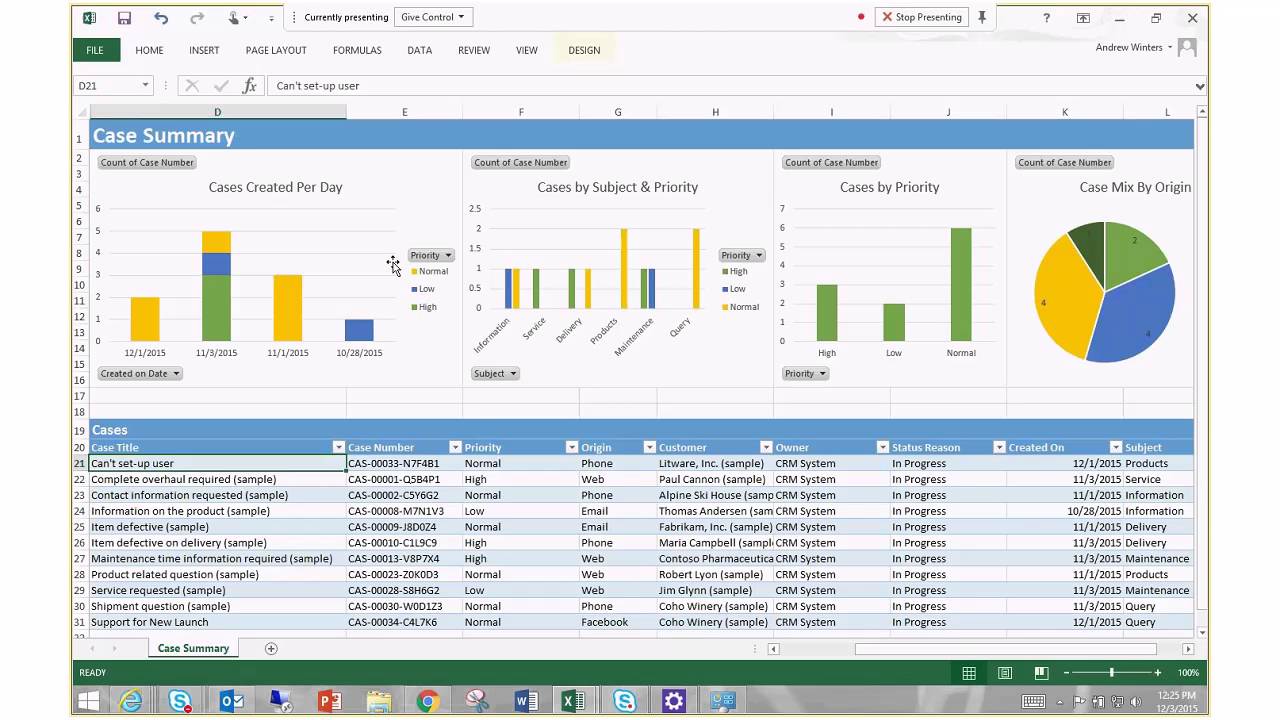
Task: Open Internet Explorer from taskbar
Action: coord(131,701)
